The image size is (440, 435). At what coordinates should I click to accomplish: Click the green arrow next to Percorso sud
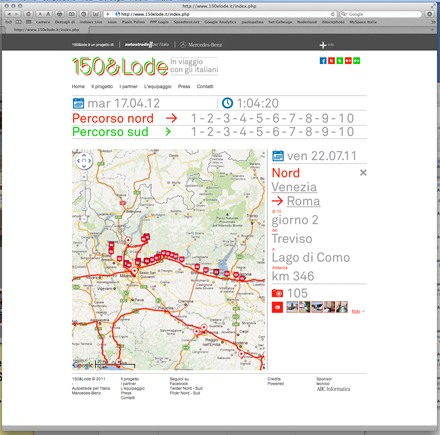168,132
